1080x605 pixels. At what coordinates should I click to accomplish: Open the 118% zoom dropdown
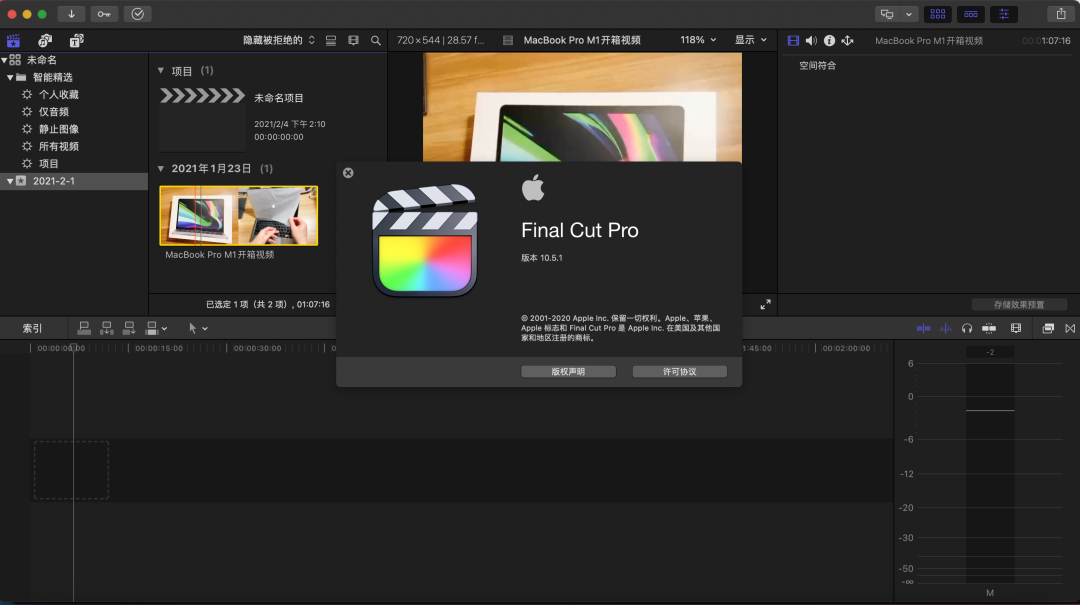coord(698,40)
